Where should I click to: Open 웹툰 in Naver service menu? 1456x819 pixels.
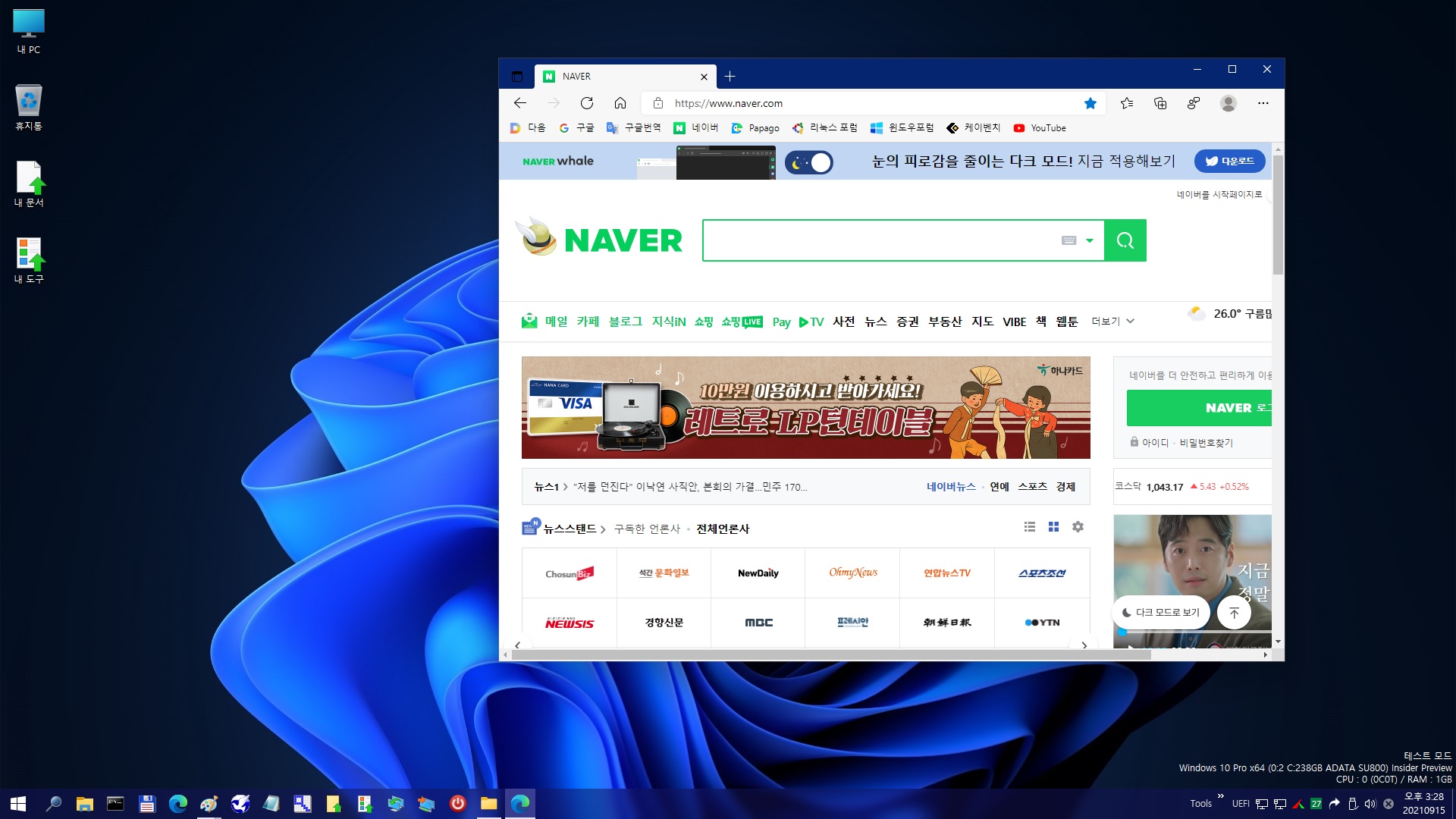pyautogui.click(x=1067, y=322)
